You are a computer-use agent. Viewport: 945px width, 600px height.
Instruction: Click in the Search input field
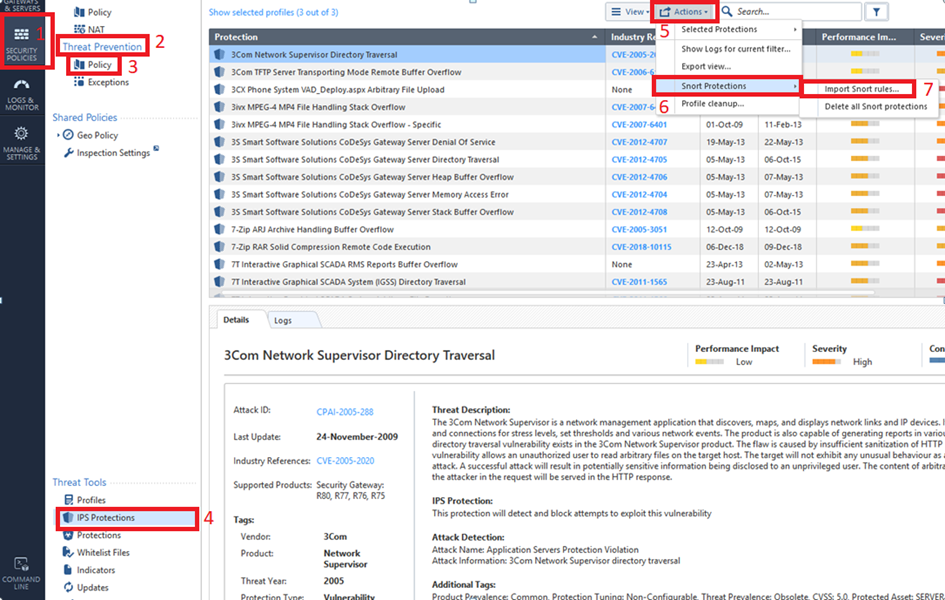795,12
